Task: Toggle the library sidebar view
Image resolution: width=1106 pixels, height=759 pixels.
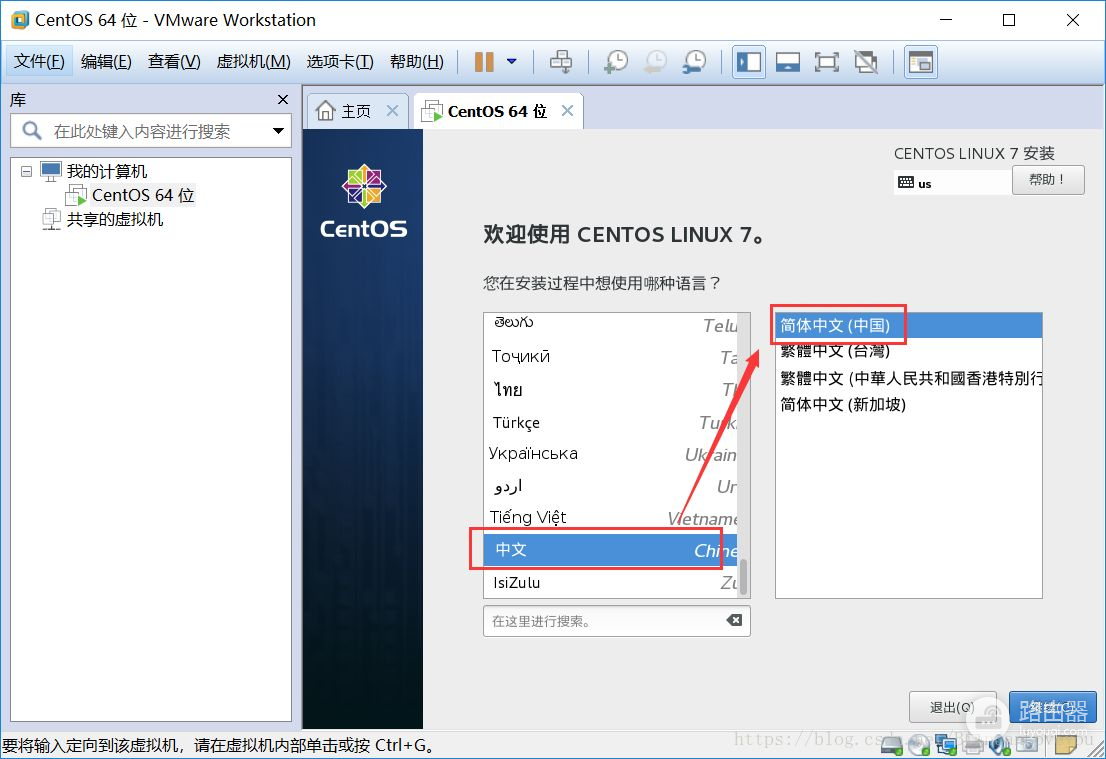Action: pos(748,62)
